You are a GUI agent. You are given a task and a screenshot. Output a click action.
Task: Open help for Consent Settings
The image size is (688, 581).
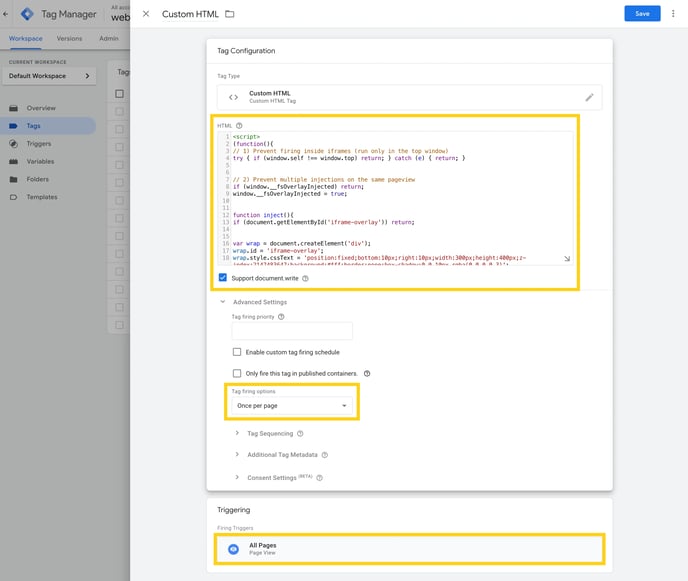(x=319, y=478)
